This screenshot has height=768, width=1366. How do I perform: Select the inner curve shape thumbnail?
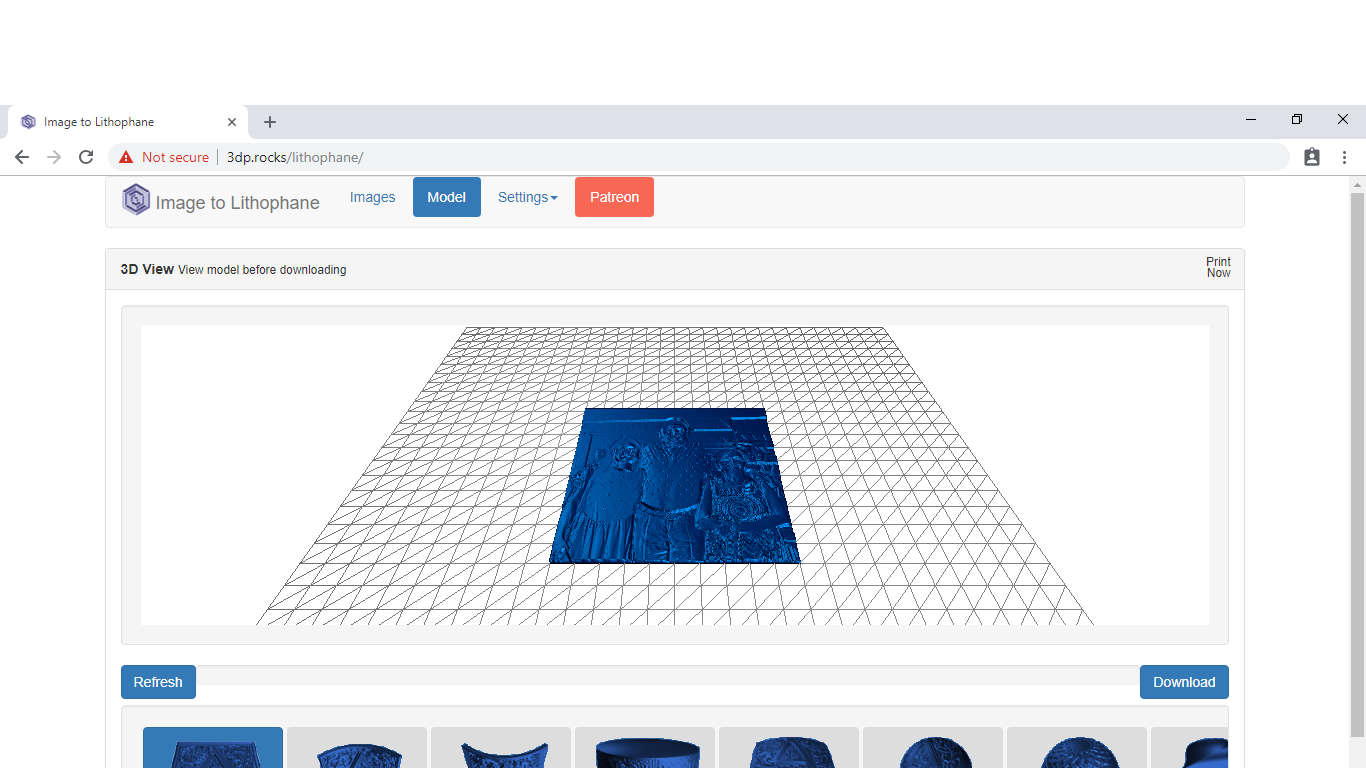click(501, 748)
